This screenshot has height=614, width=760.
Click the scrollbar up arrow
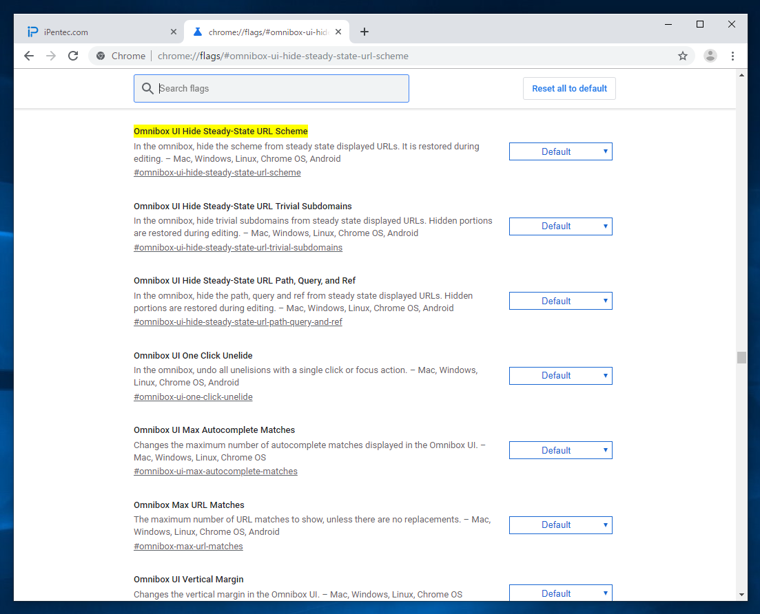coord(741,75)
